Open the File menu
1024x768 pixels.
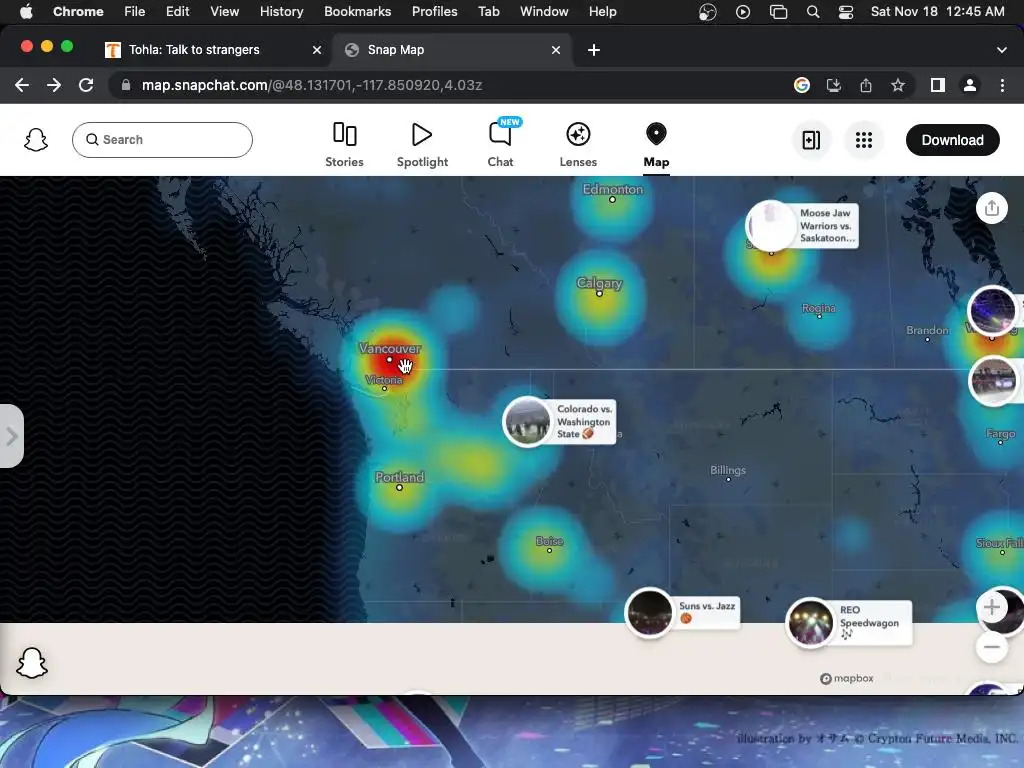tap(135, 12)
